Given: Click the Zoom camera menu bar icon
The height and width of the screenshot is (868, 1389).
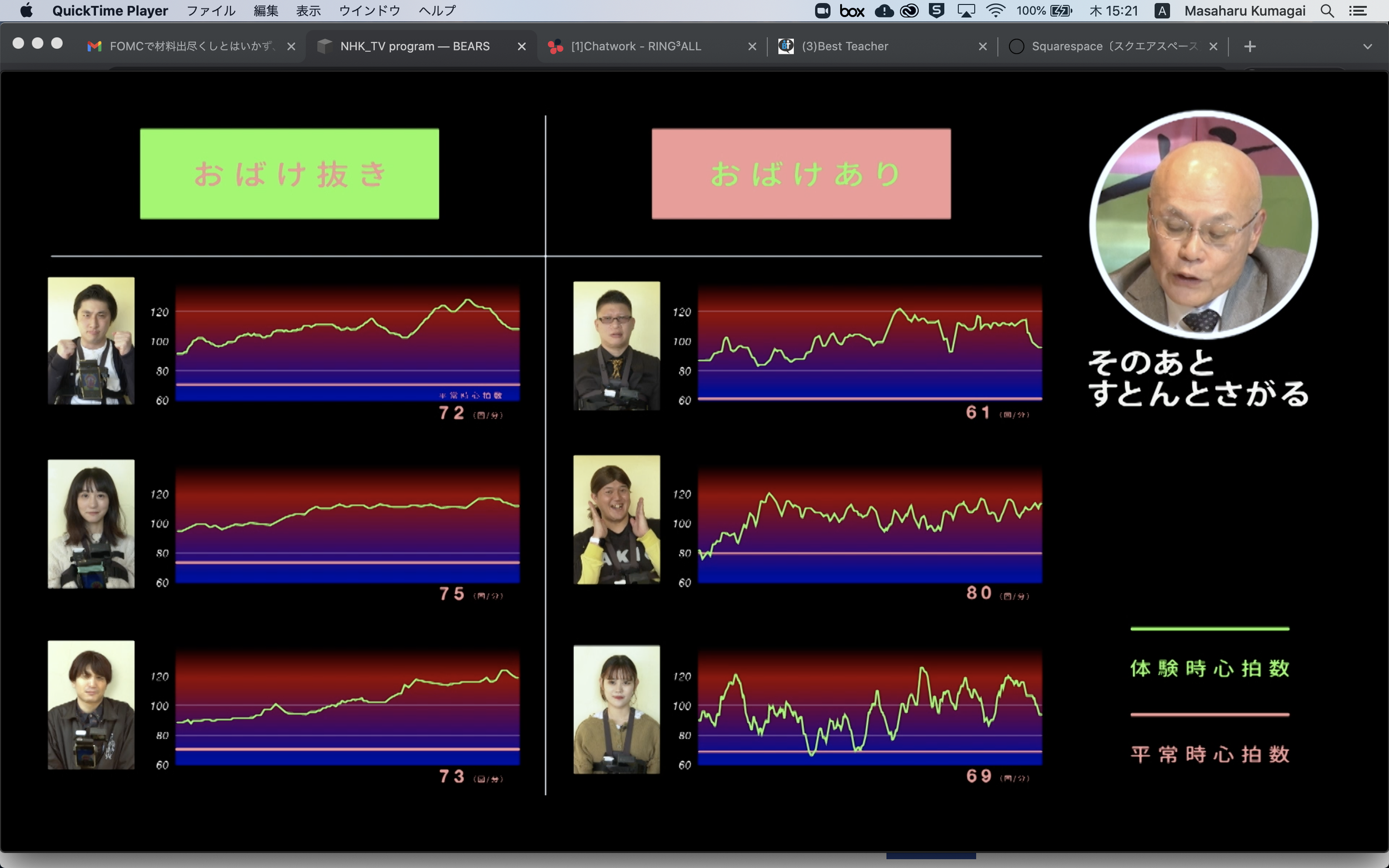Looking at the screenshot, I should click(x=822, y=11).
